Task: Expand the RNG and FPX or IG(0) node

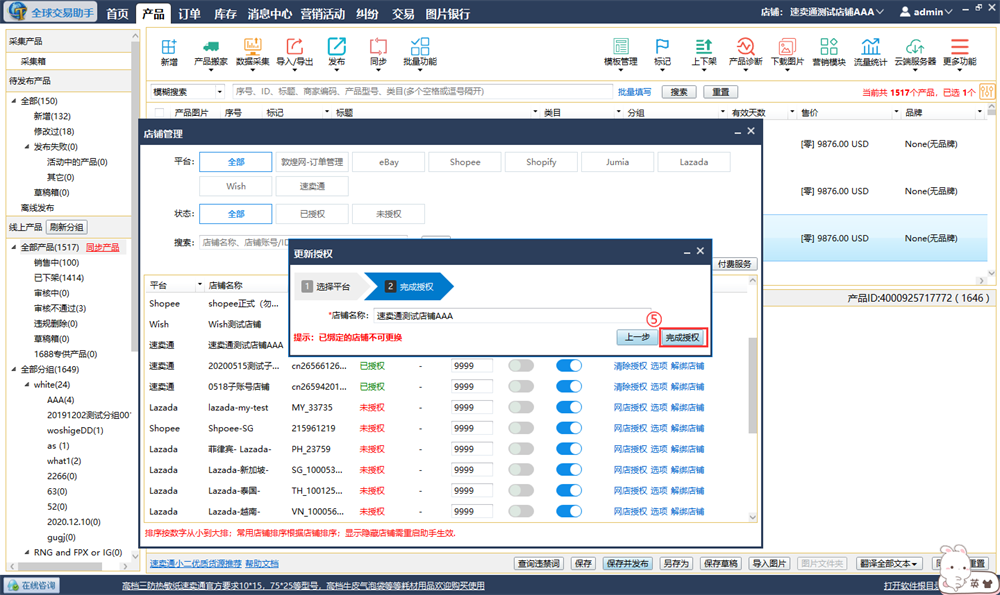Action: tap(27, 552)
